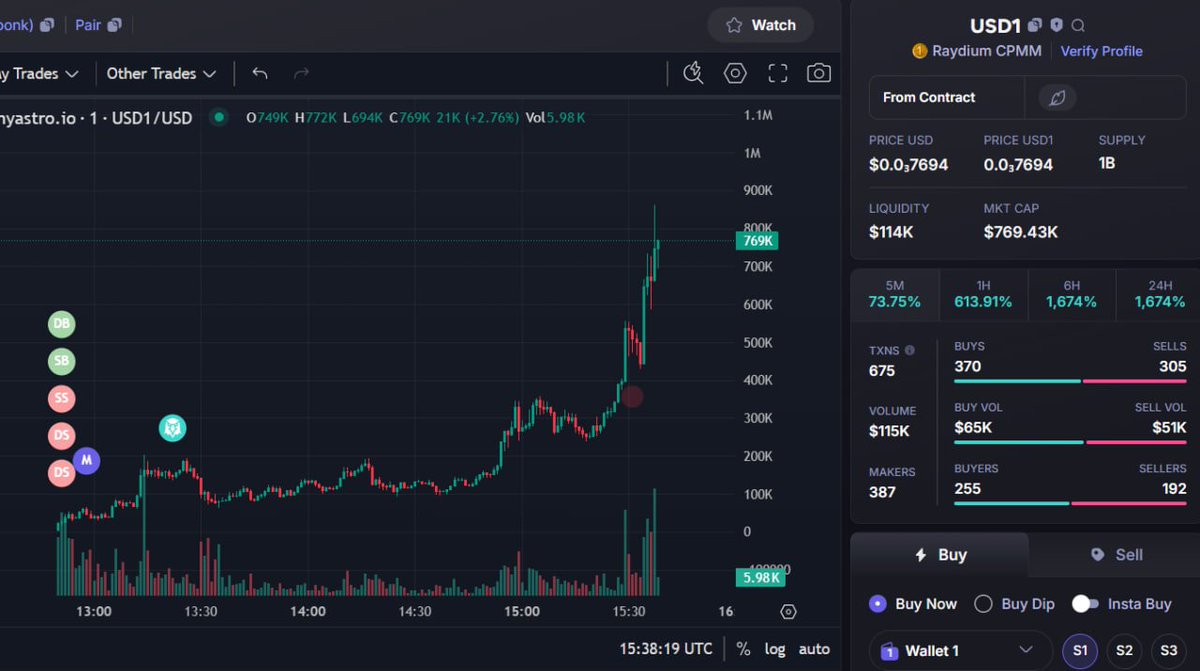Click the From Contract label
Viewport: 1200px width, 671px height.
[x=929, y=97]
